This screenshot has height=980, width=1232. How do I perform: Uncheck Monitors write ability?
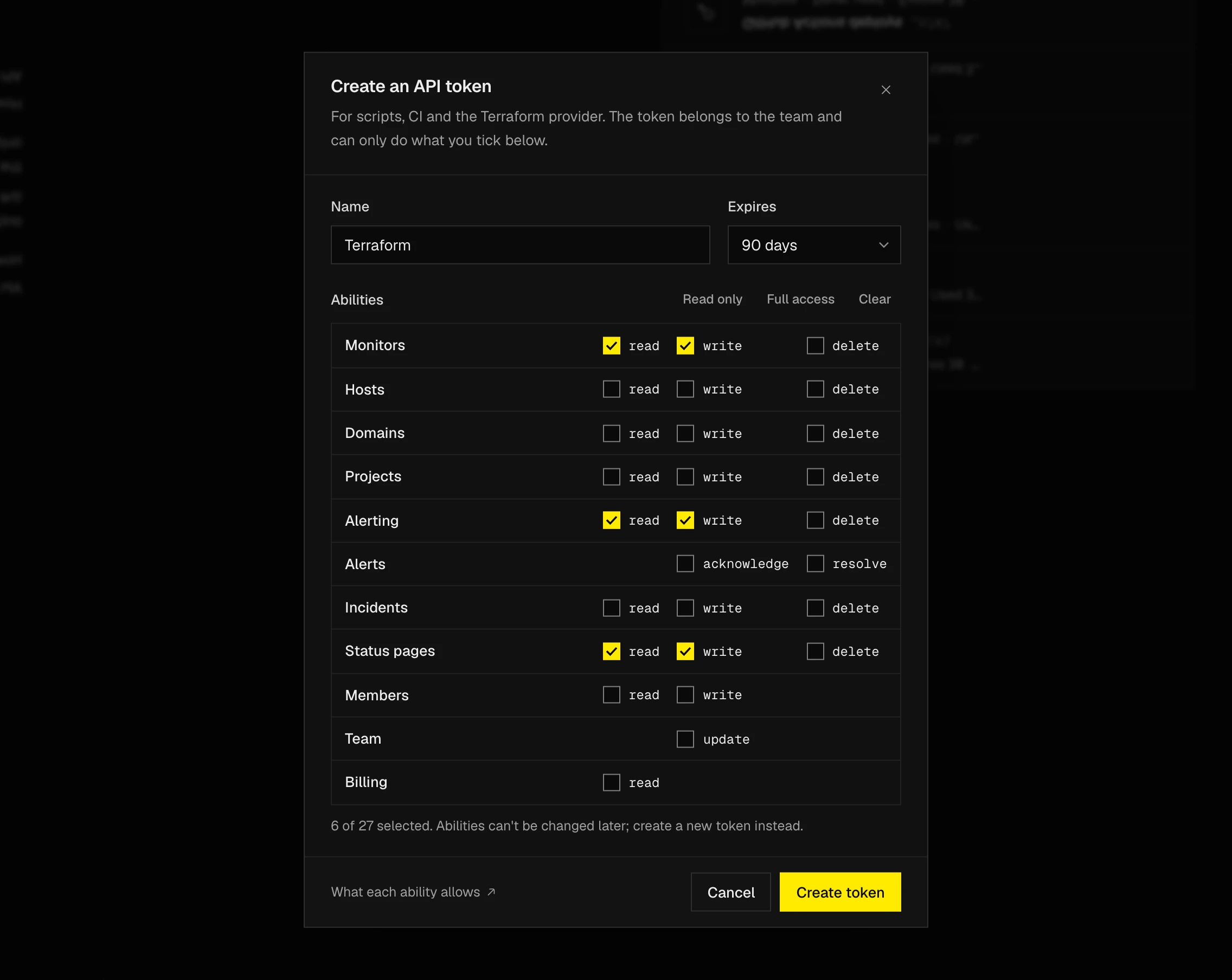coord(685,345)
